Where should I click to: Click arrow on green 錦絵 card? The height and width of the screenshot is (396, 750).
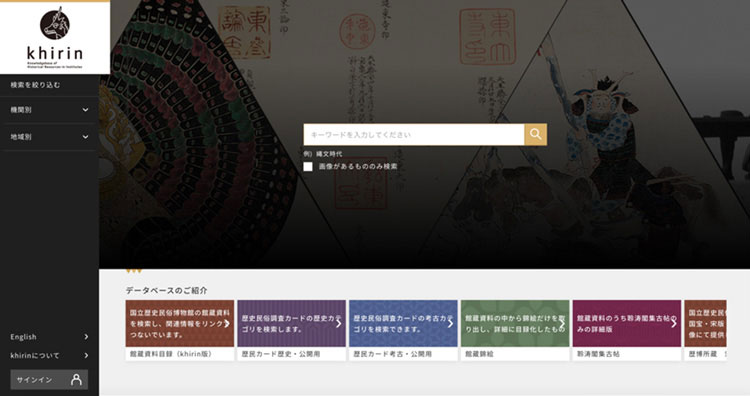[x=562, y=324]
